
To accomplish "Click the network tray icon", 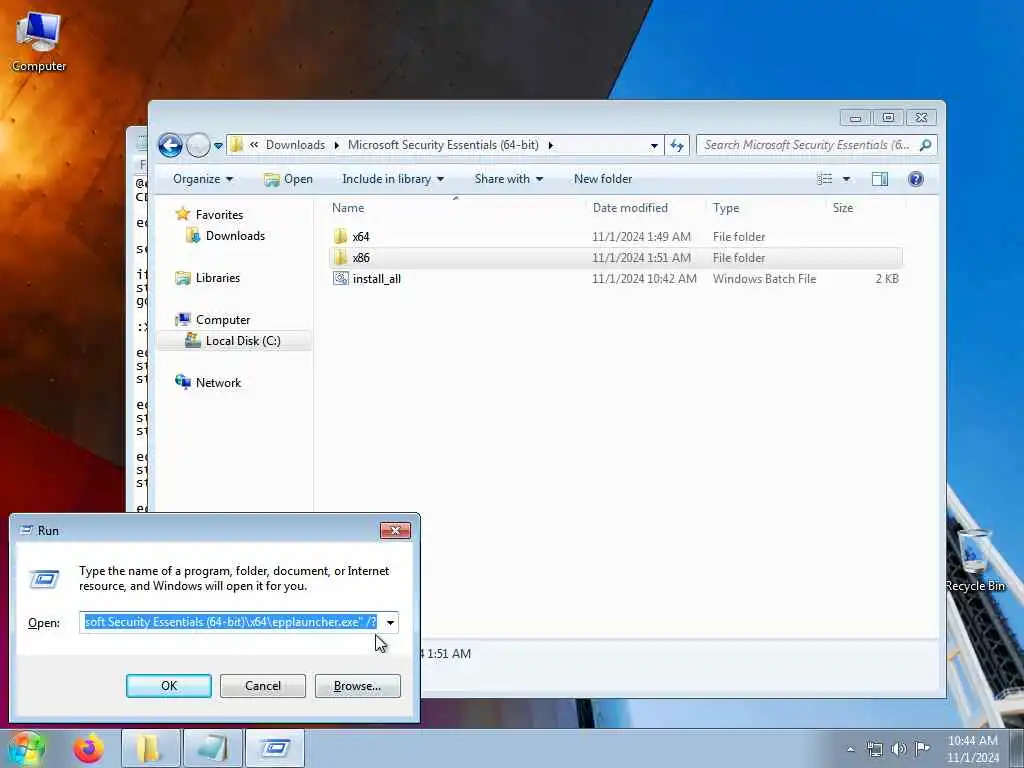I will (x=874, y=749).
